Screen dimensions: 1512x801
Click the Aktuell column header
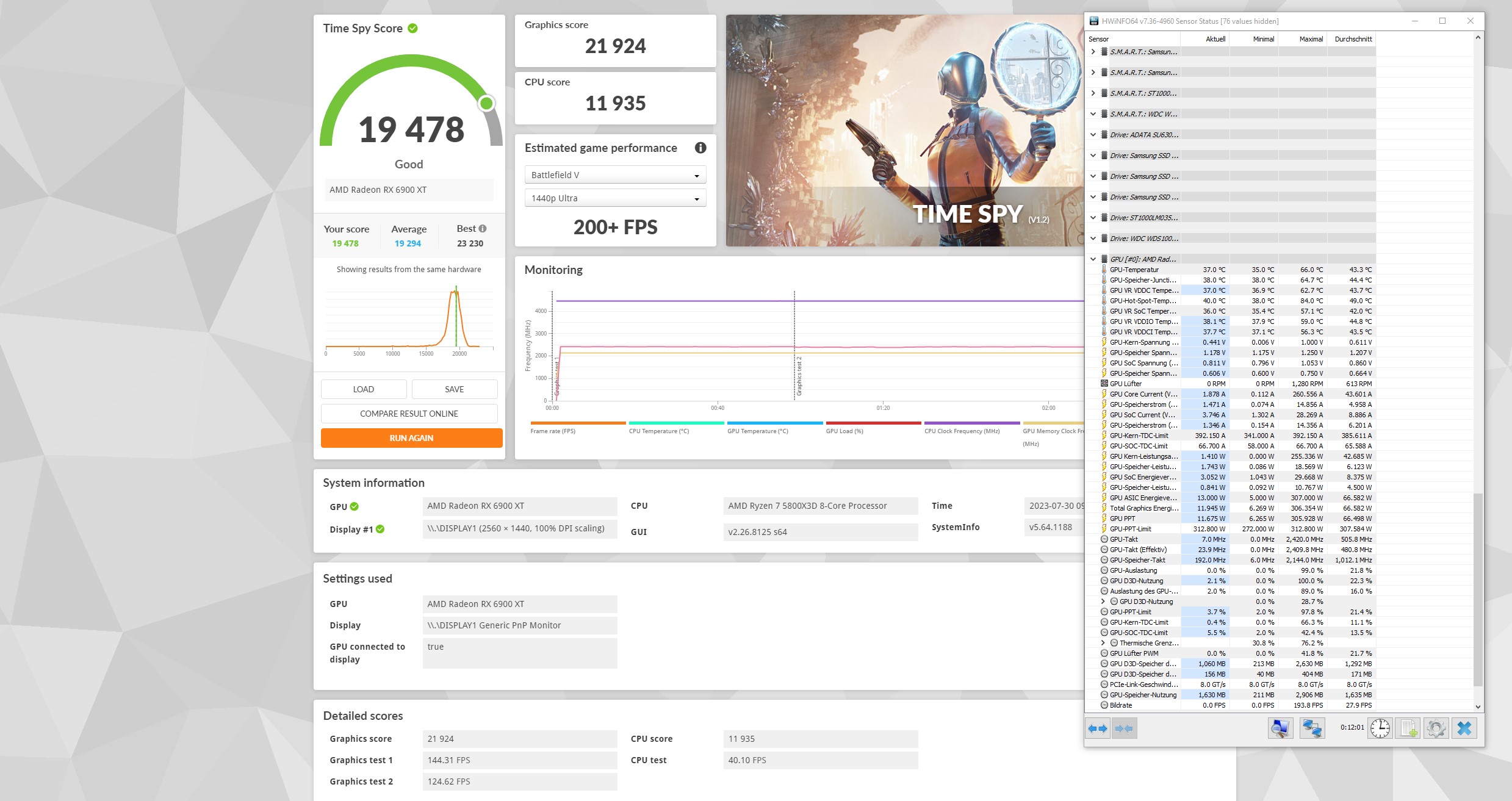click(1205, 39)
